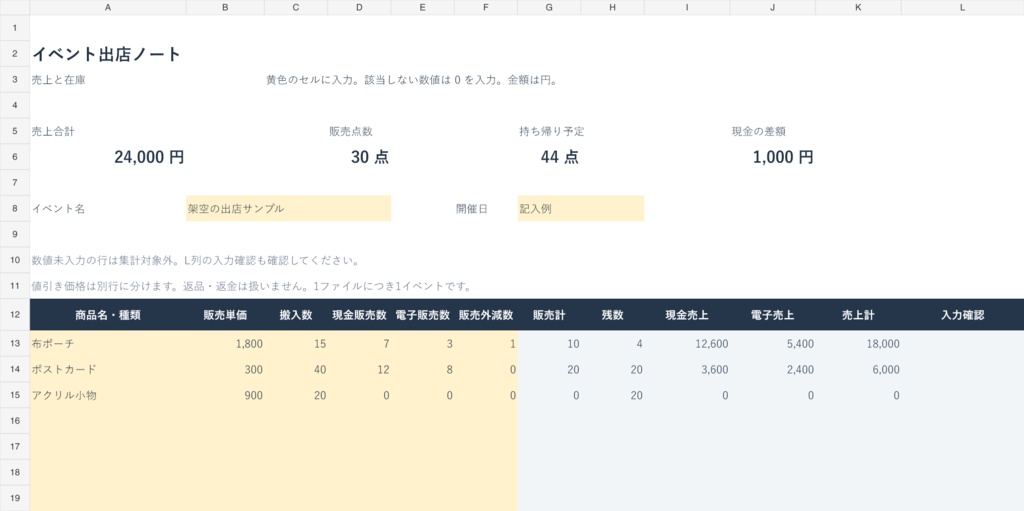Click the '現金売上' header cell
Viewport: 1024px width, 511px height.
tap(687, 315)
